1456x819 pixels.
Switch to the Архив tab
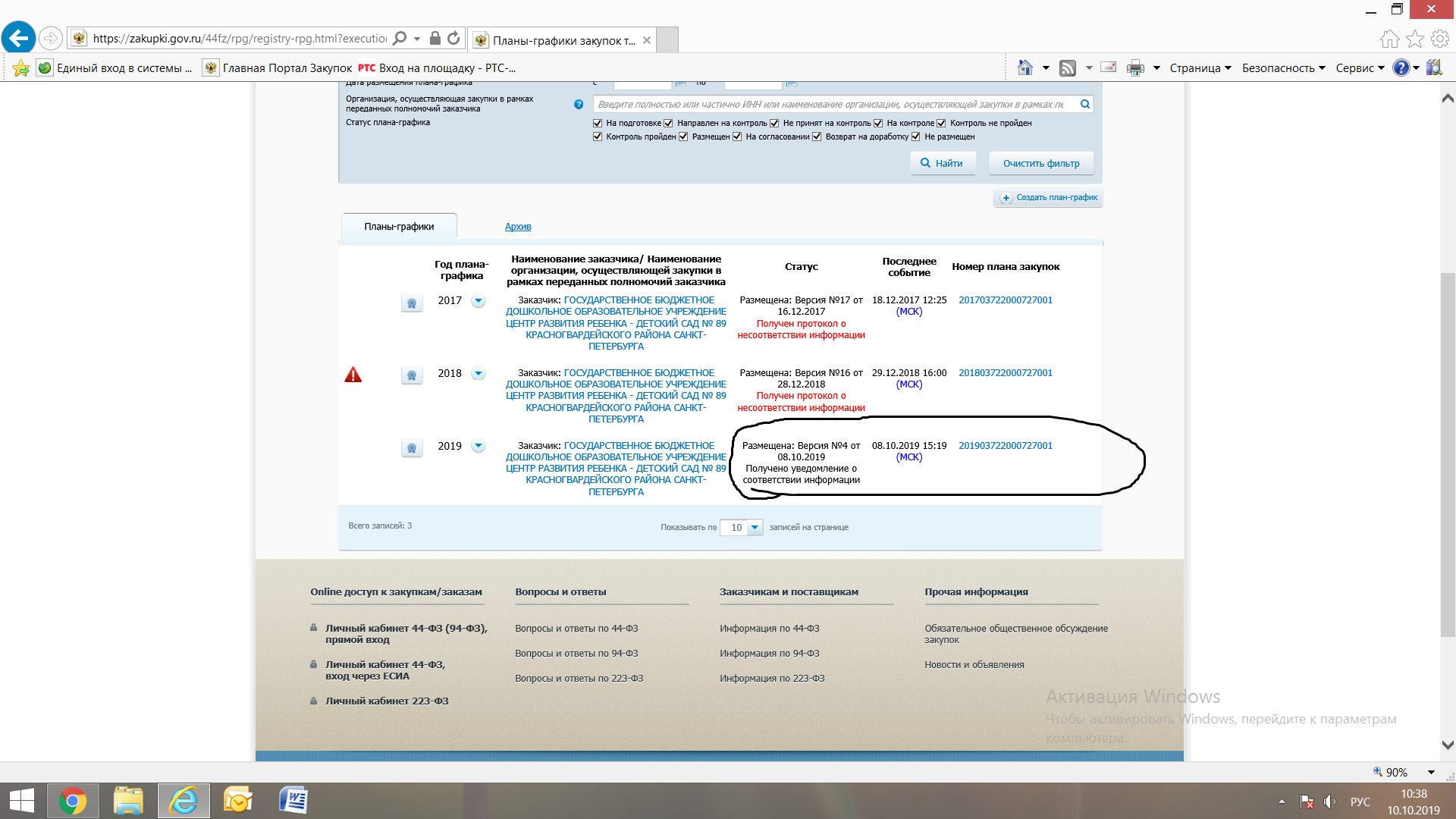(x=518, y=227)
